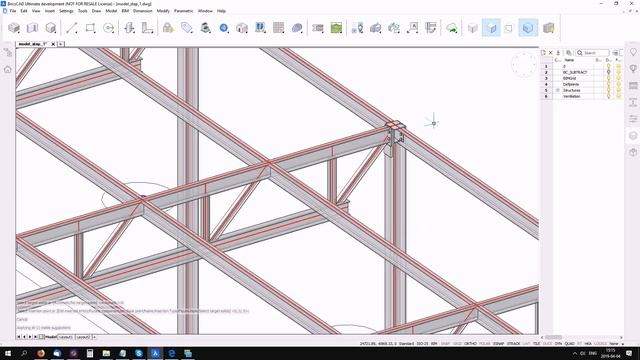Screen dimensions: 640x360
Task: Click the blue ellipse solid icon
Action: [297, 28]
